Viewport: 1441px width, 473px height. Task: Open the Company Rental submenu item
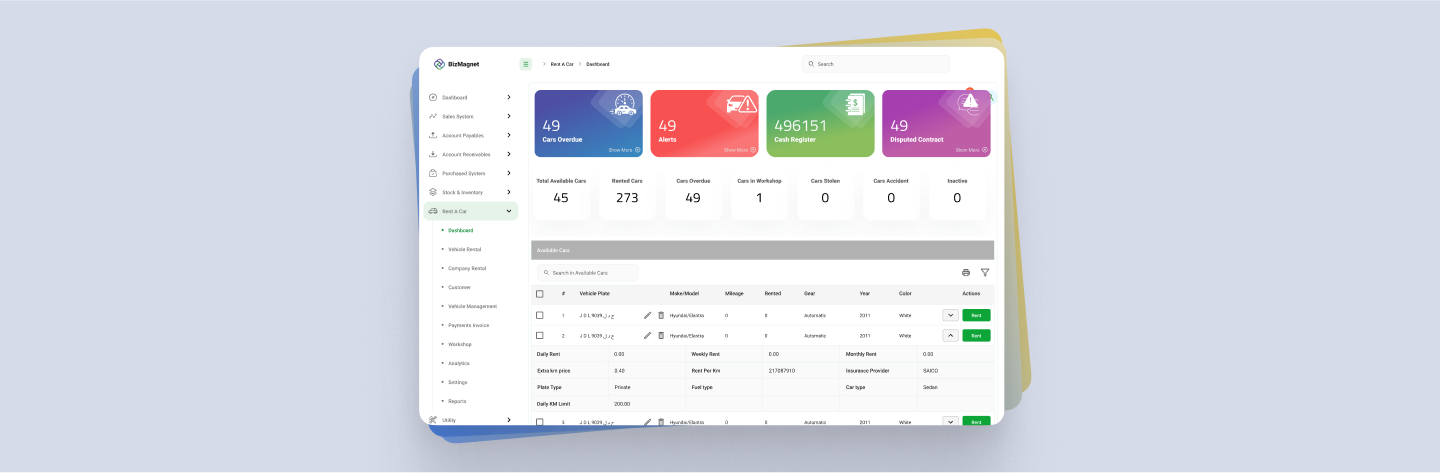coord(467,268)
